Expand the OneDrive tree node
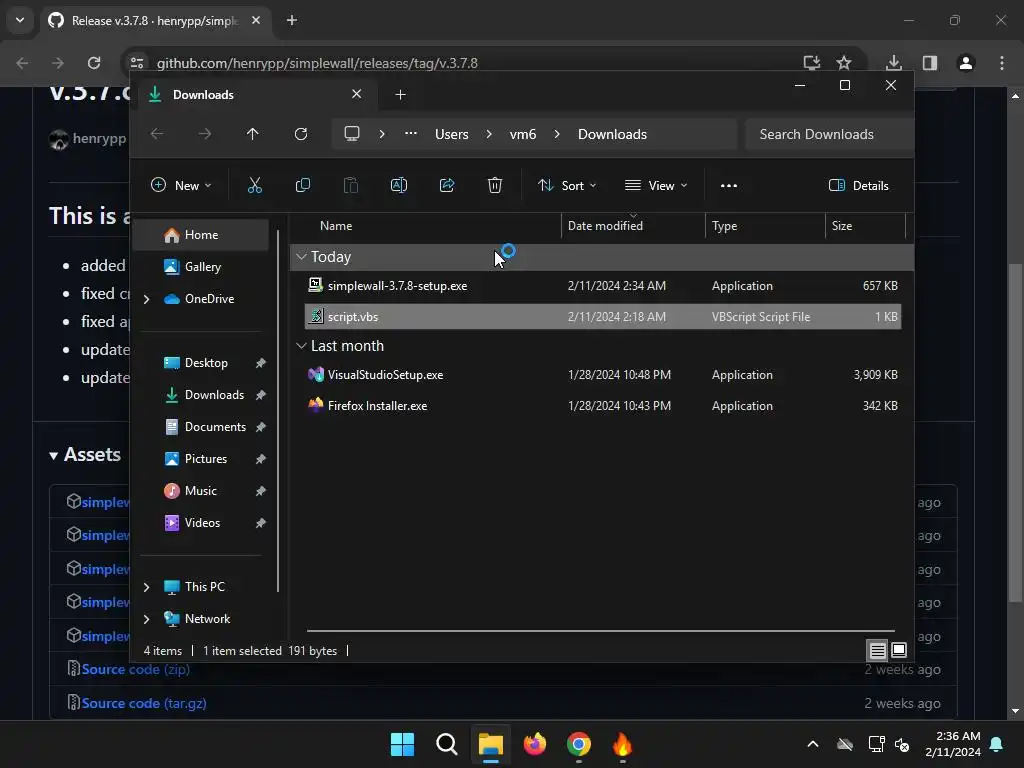The image size is (1024, 768). [x=146, y=299]
